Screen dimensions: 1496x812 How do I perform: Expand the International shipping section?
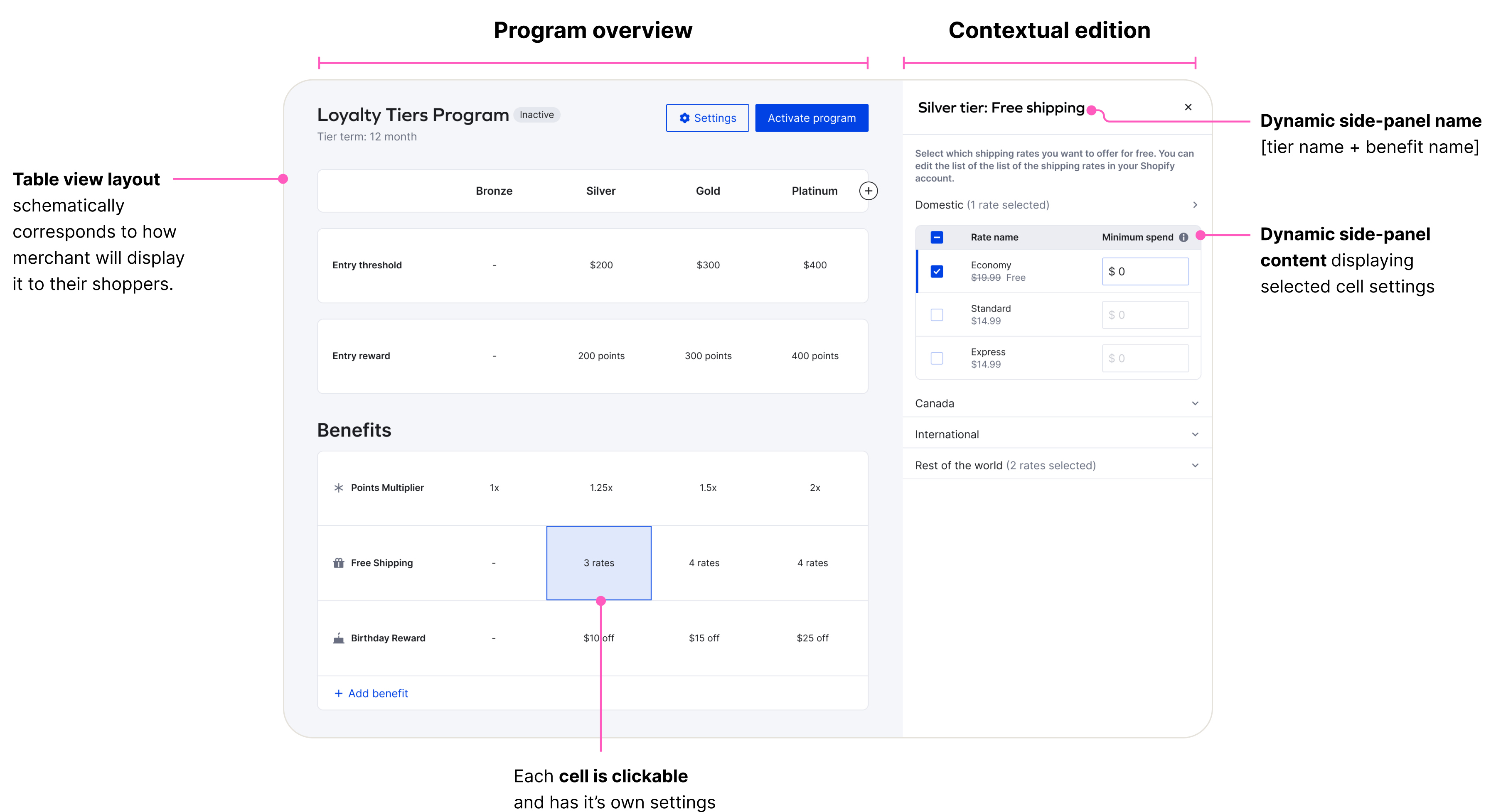coord(1195,434)
